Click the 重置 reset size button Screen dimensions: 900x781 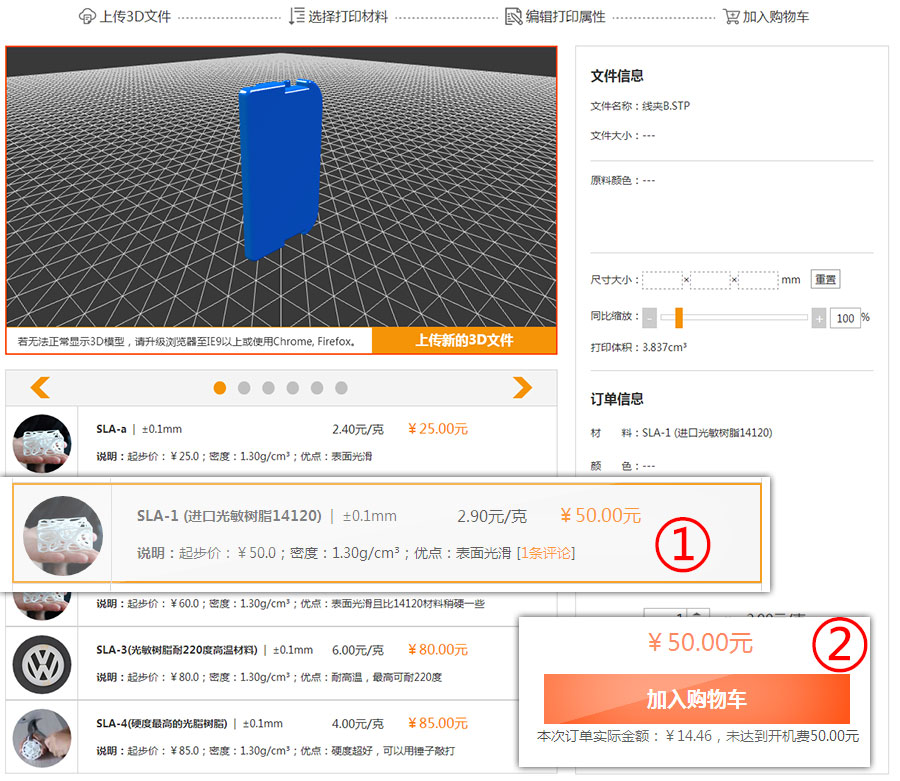click(x=825, y=280)
